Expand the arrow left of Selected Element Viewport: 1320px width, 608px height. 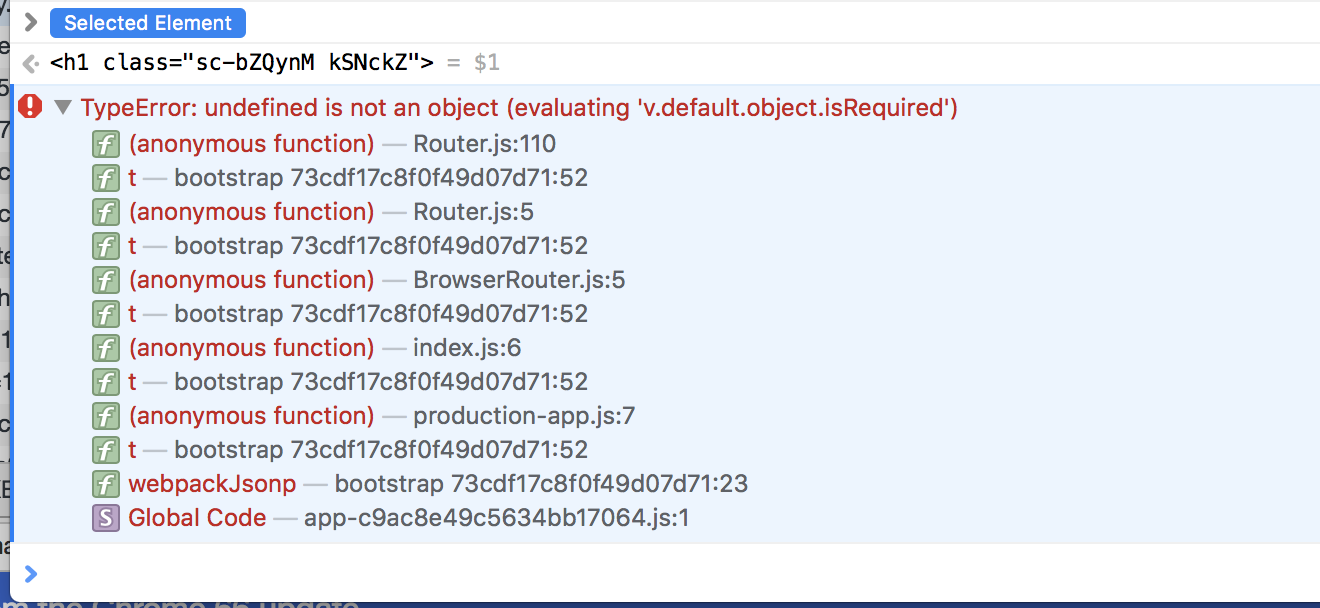tap(29, 22)
